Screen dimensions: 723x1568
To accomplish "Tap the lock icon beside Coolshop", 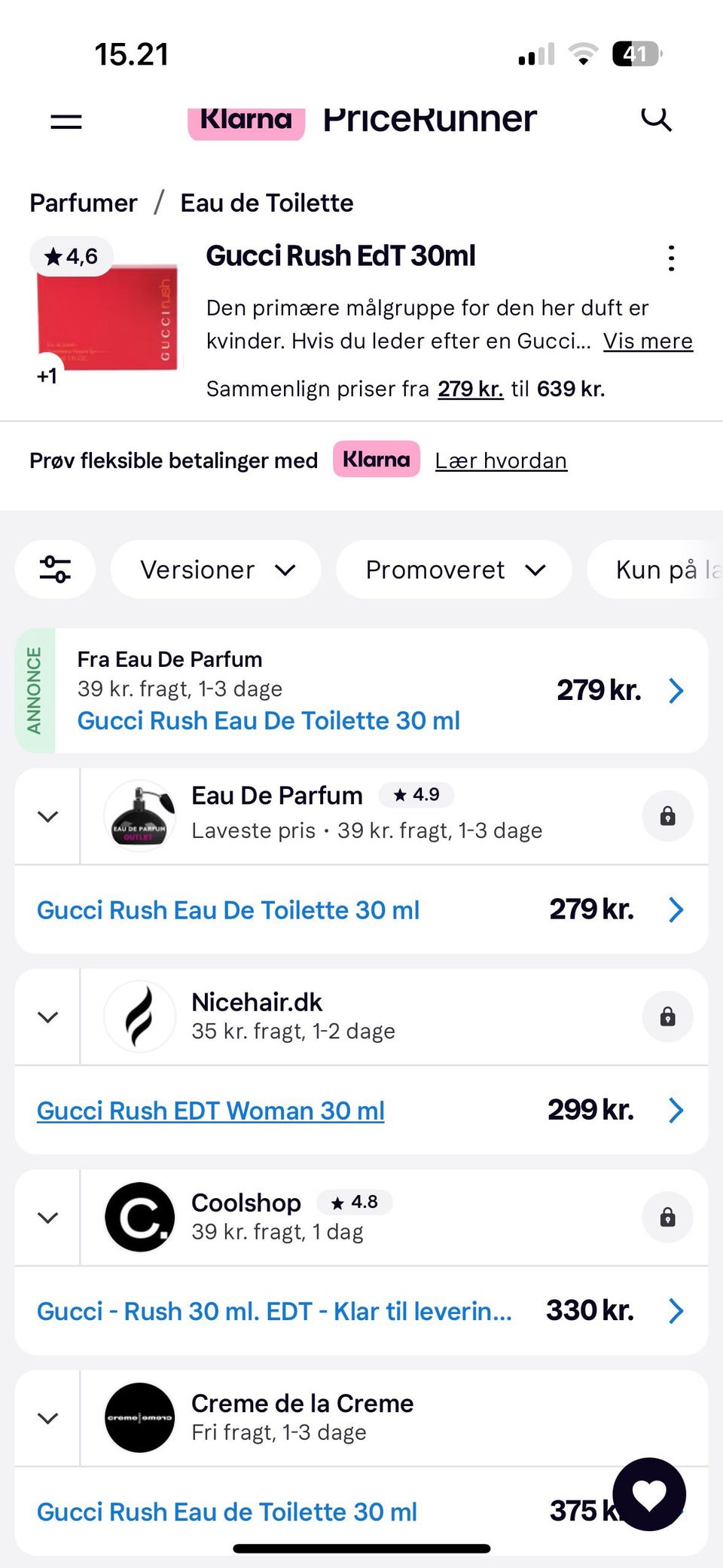I will (x=667, y=1218).
